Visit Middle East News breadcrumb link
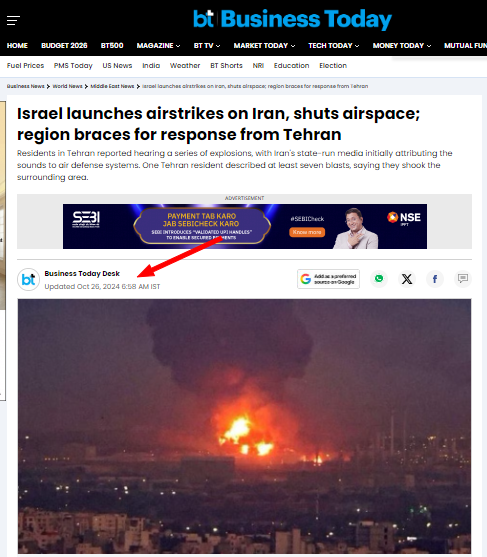 tap(112, 86)
